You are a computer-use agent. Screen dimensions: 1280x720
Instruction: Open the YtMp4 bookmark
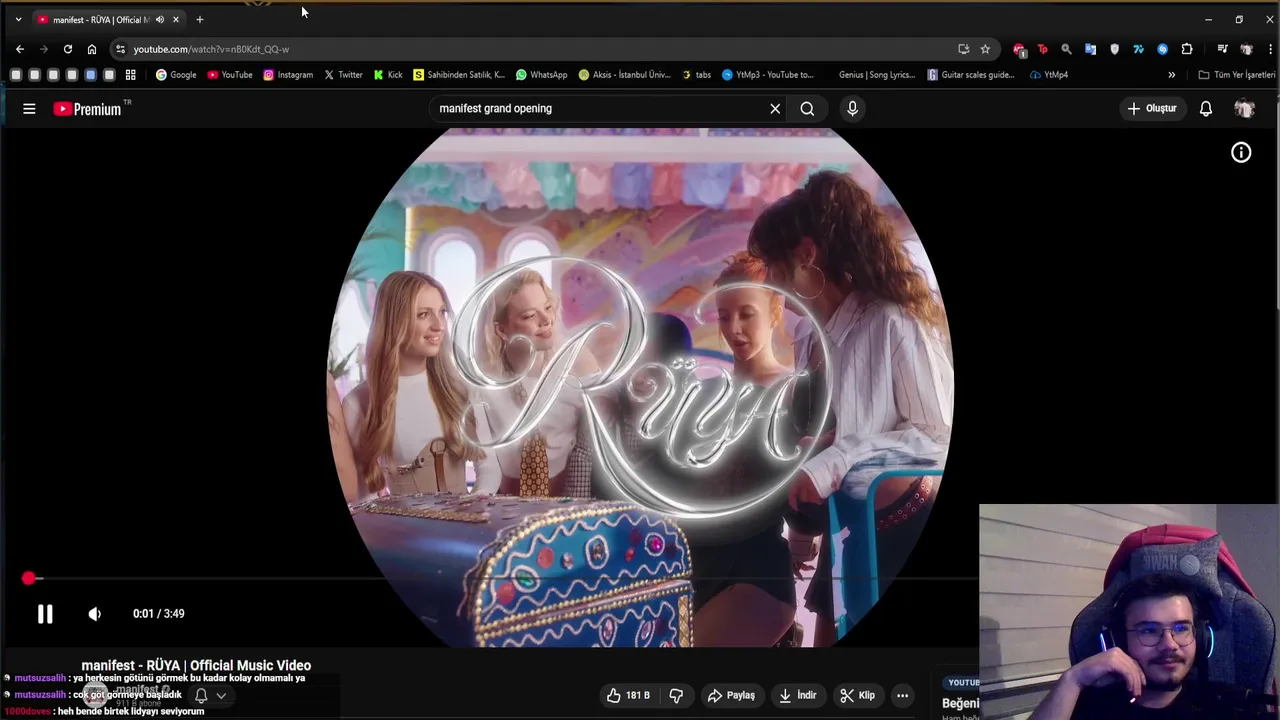tap(1048, 75)
